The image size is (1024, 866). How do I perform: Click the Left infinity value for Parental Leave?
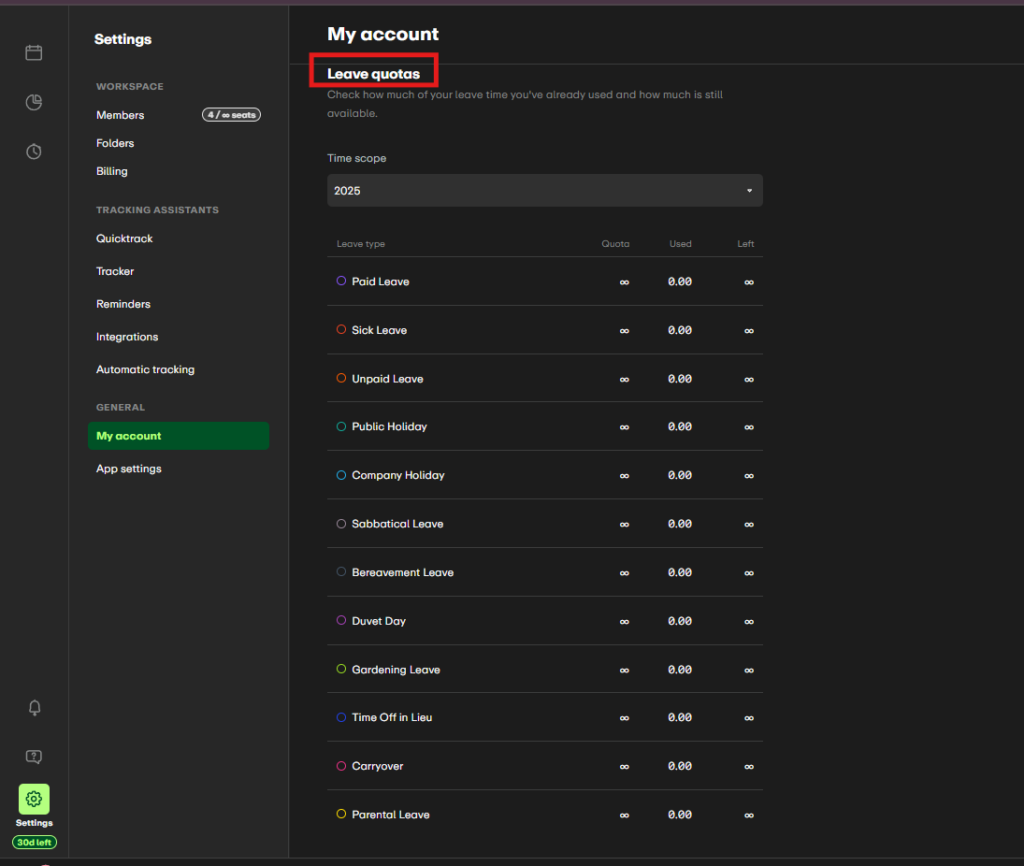(x=749, y=815)
